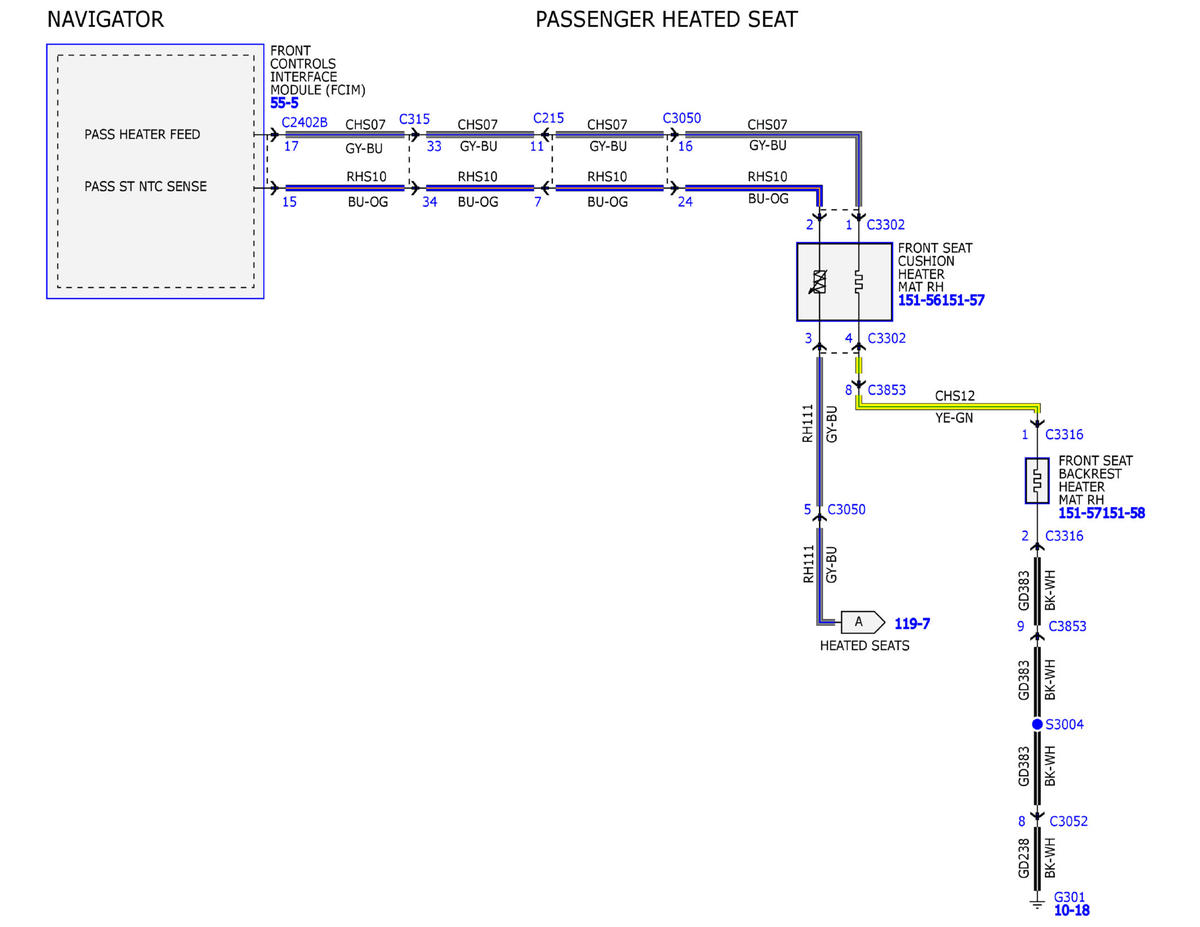Select the S3004 splice dot
Viewport: 1200px width, 927px height.
1037,724
